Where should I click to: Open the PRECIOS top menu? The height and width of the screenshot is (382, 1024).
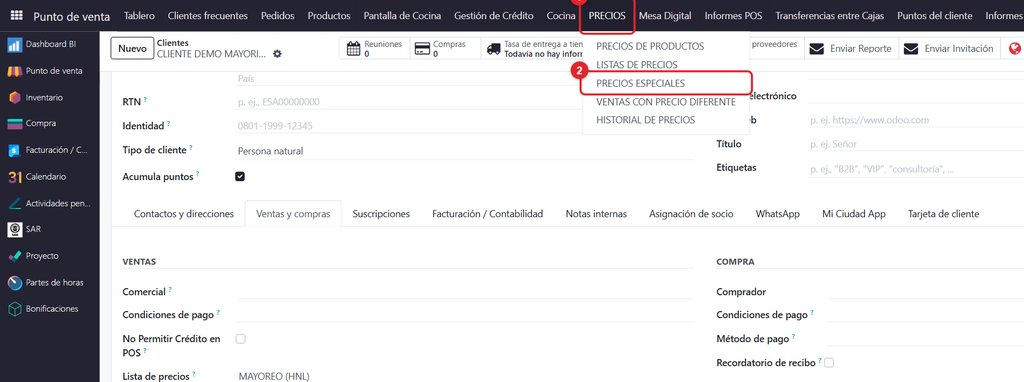tap(607, 16)
